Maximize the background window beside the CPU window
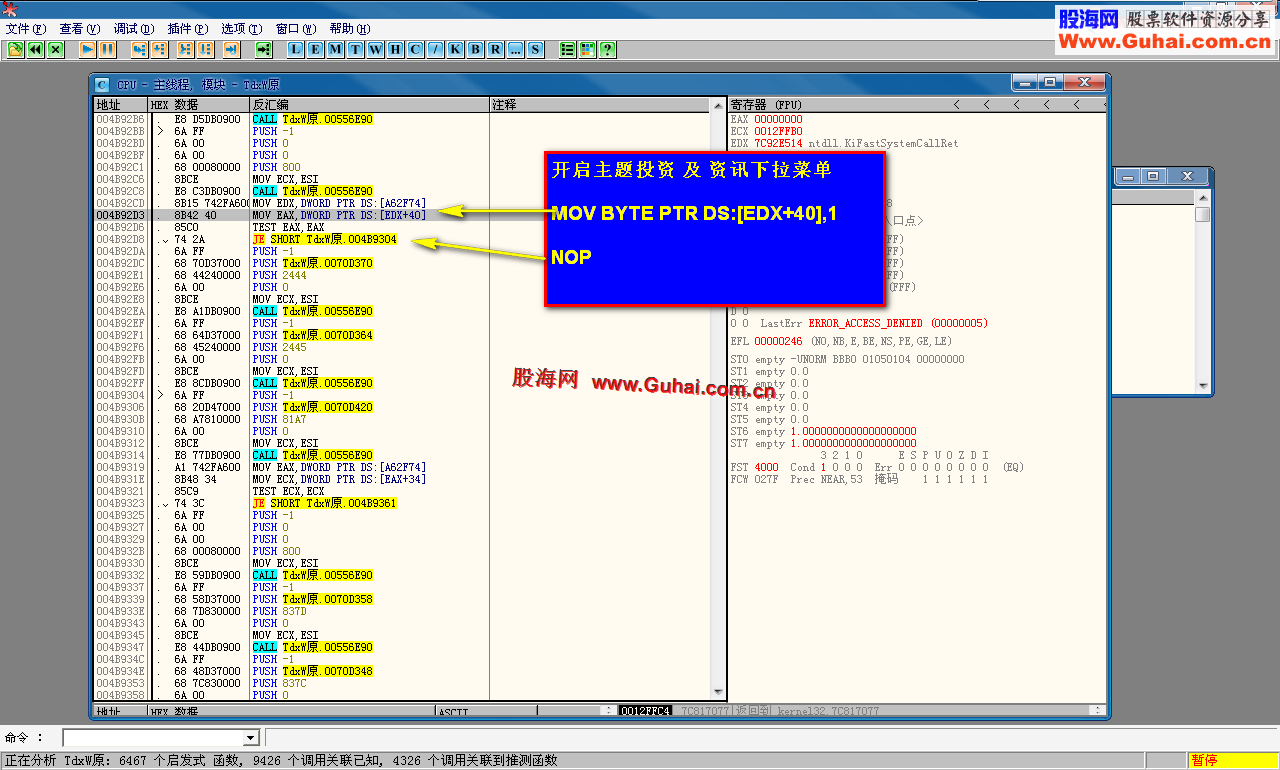1280x770 pixels. click(1153, 176)
